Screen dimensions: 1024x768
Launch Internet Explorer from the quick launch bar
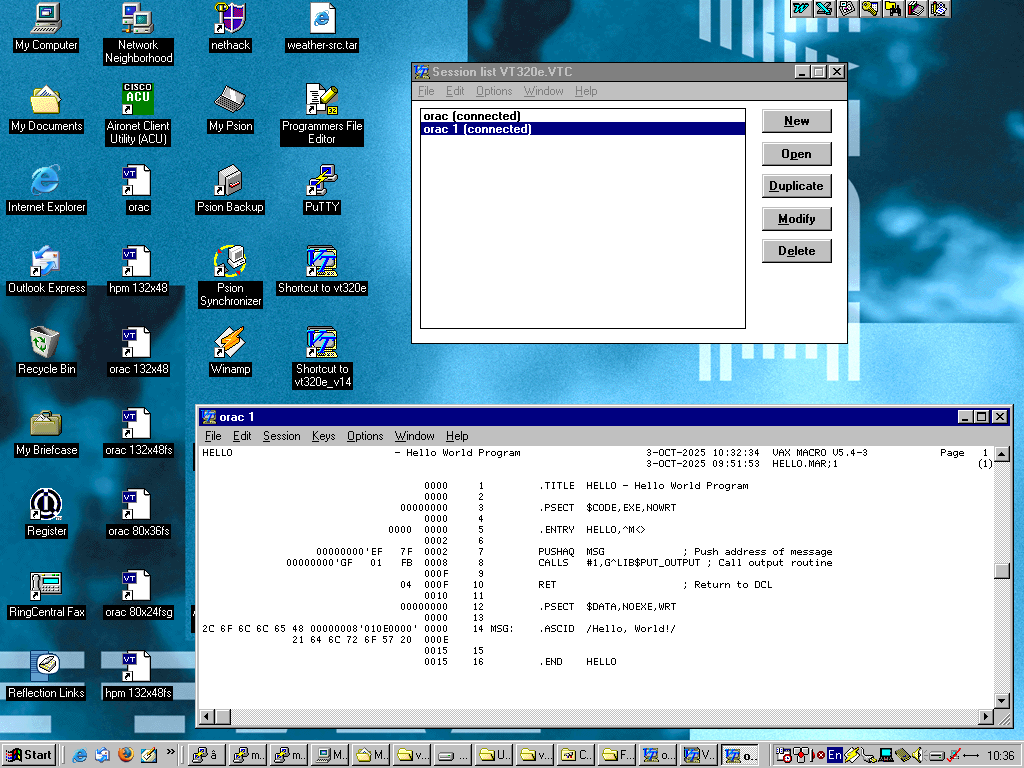tap(78, 755)
